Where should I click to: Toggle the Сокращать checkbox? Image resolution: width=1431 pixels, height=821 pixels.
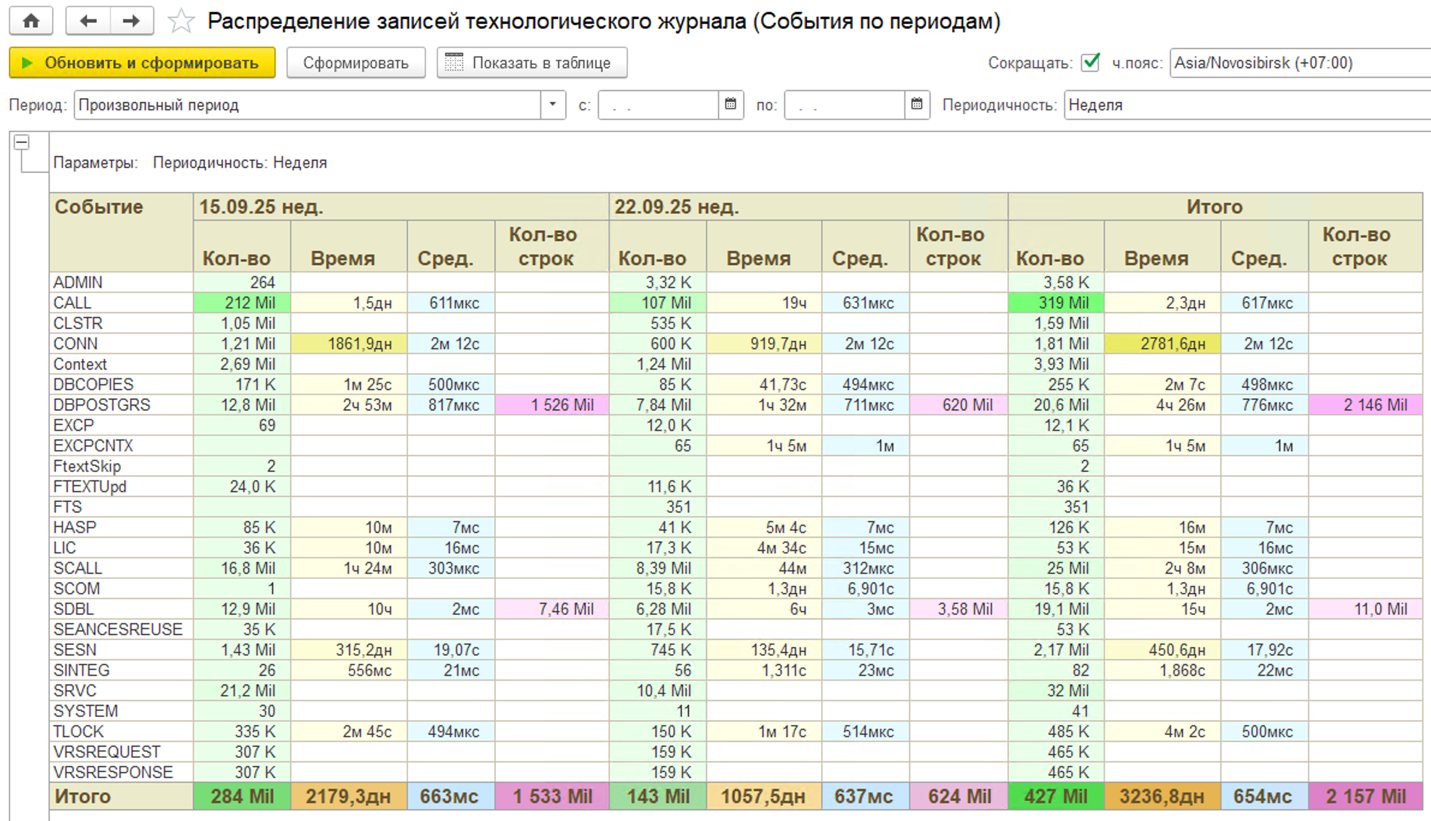(x=1091, y=63)
